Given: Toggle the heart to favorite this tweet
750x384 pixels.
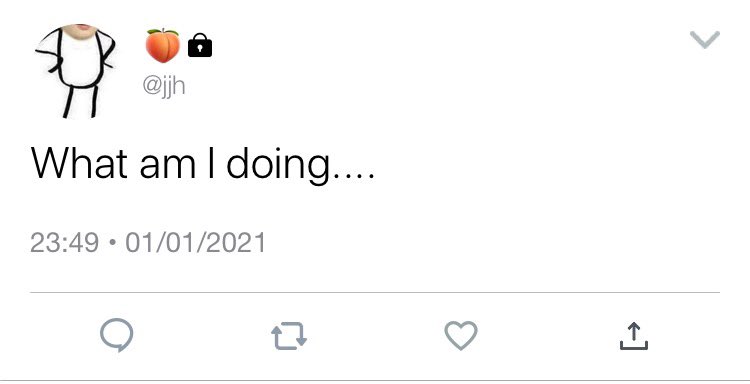Looking at the screenshot, I should [x=461, y=335].
